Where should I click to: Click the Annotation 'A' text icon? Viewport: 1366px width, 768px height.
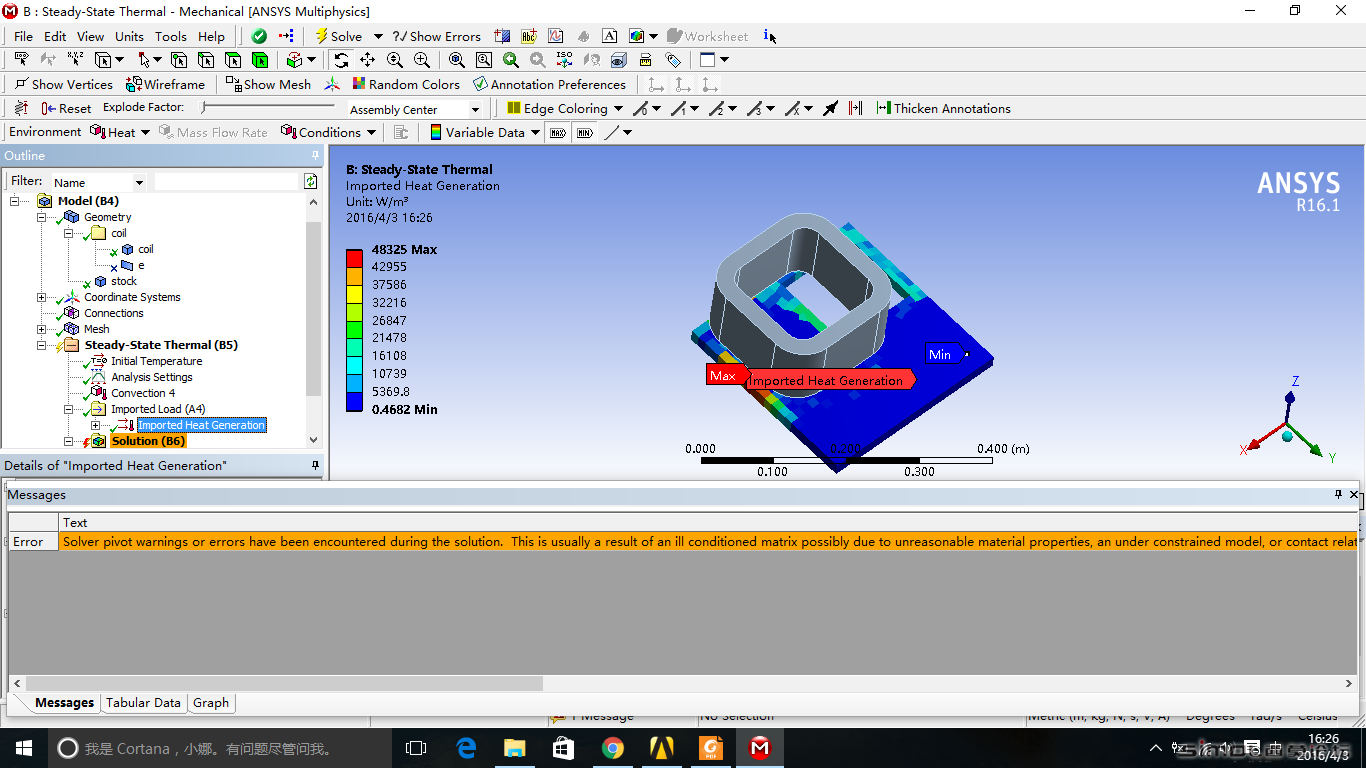[x=610, y=36]
